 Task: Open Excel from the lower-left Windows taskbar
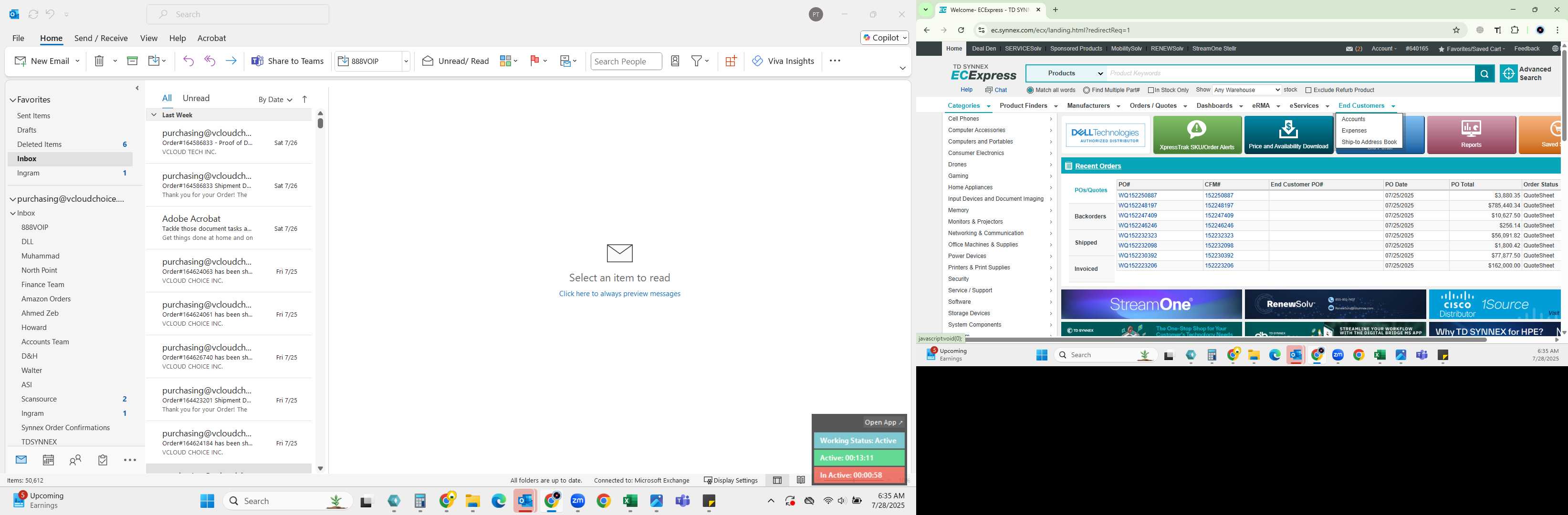point(630,502)
